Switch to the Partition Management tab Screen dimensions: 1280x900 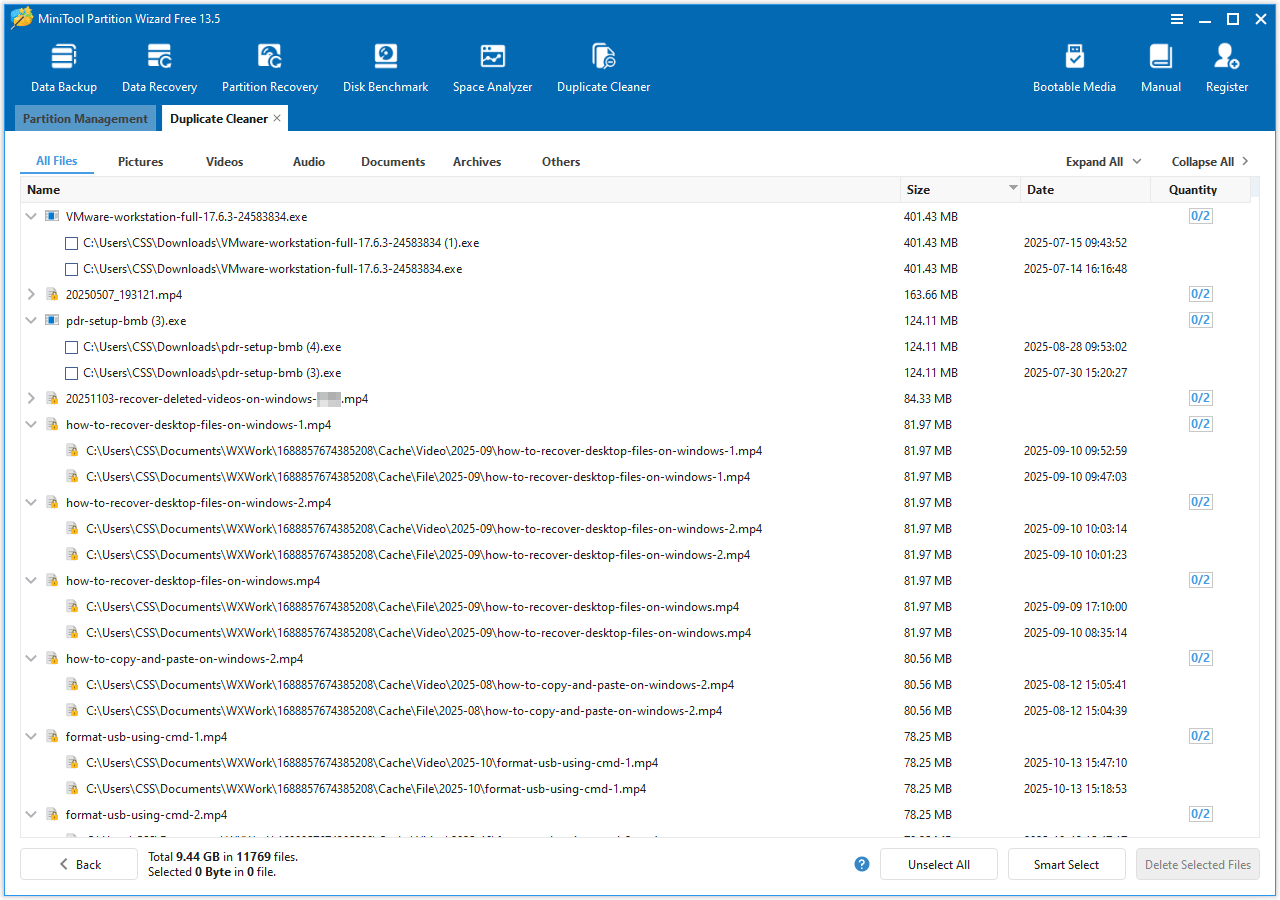click(x=85, y=119)
